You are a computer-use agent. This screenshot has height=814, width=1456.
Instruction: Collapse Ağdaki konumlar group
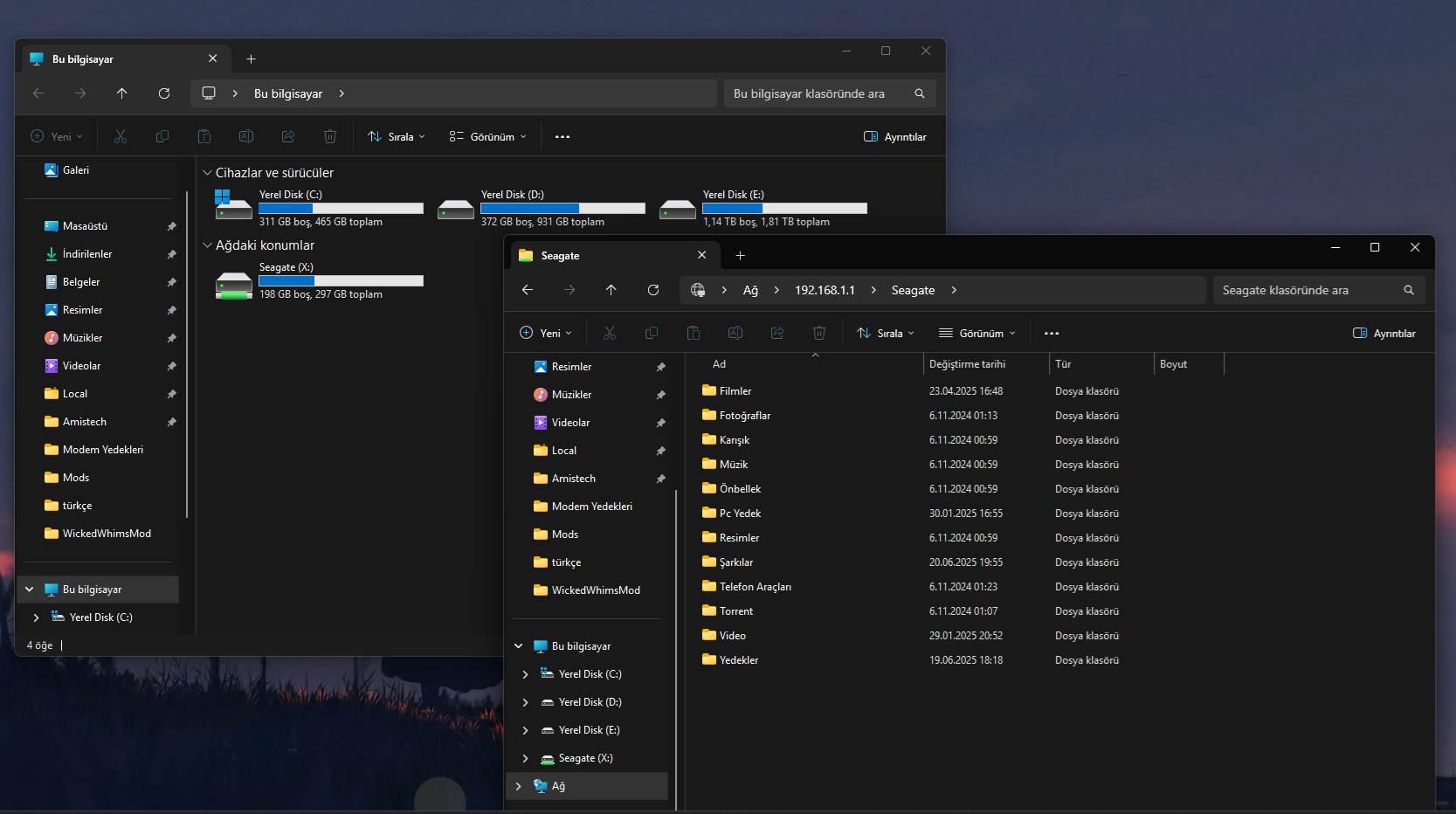tap(207, 245)
